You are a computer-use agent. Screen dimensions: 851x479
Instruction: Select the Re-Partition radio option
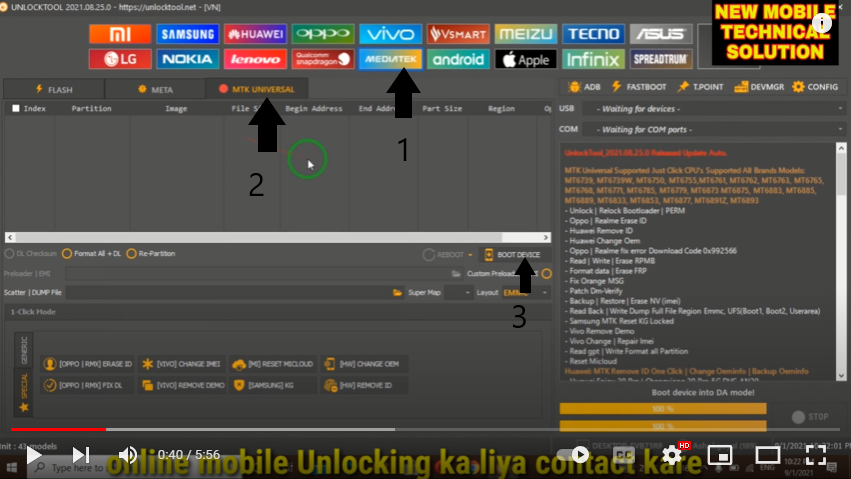tap(151, 253)
